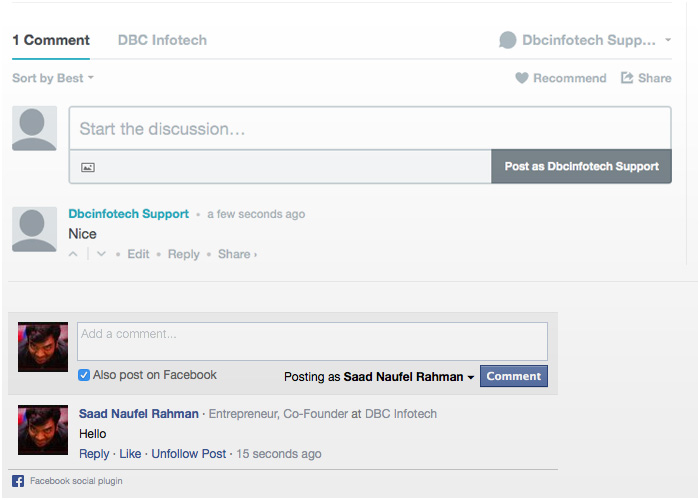Click Saad Naufel Rahman's profile photo by Hello

(43, 430)
